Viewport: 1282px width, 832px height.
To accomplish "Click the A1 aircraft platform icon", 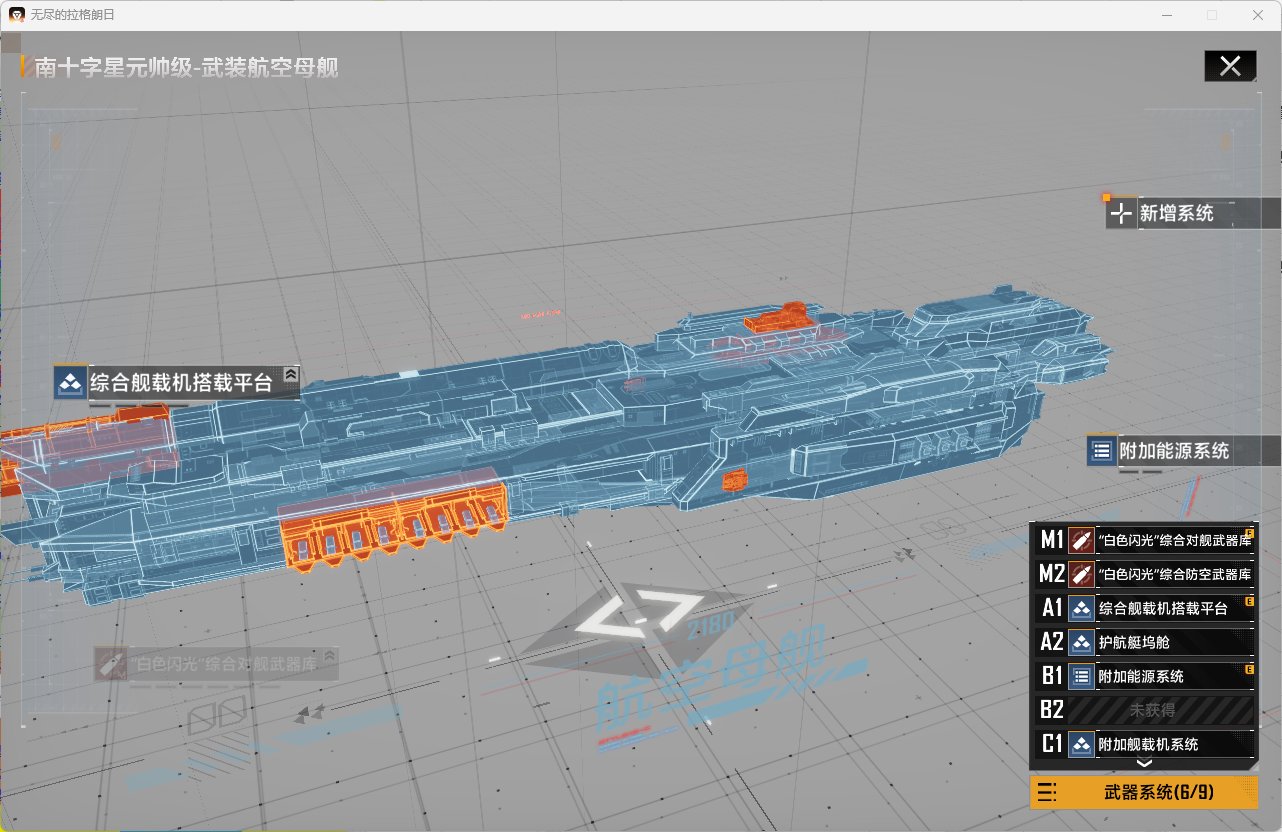I will pos(1081,608).
